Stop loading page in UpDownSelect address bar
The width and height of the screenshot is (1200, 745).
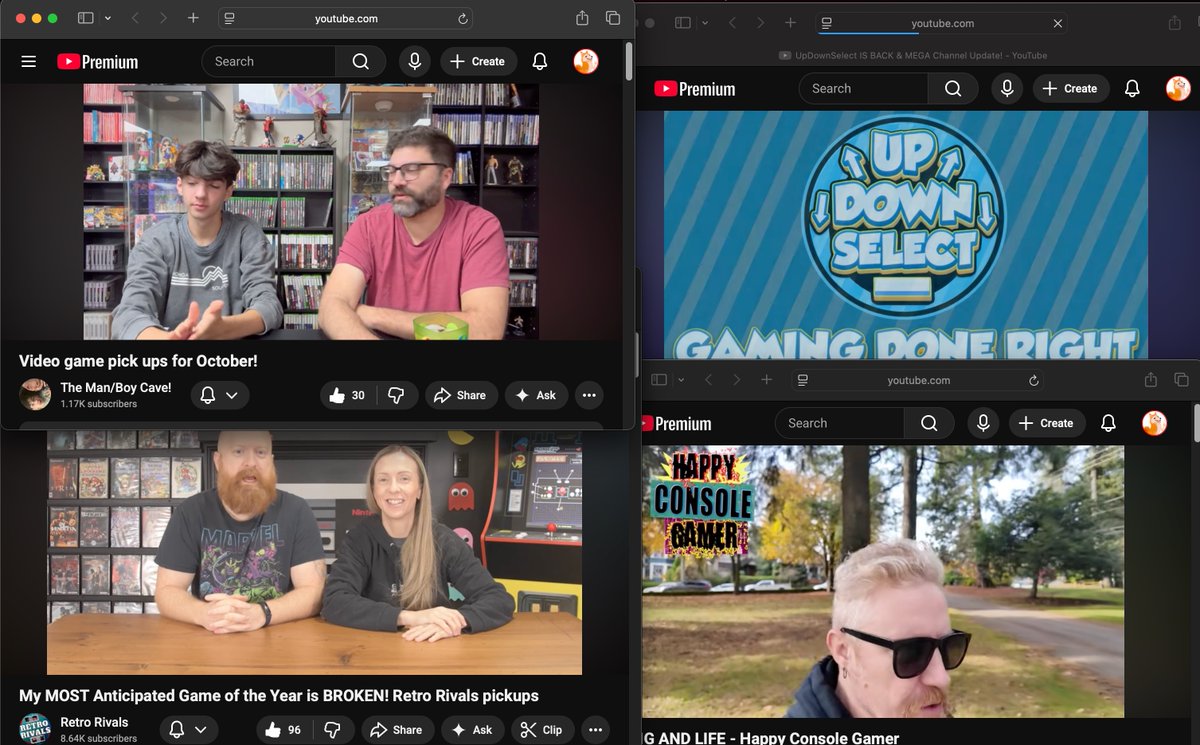[1057, 23]
